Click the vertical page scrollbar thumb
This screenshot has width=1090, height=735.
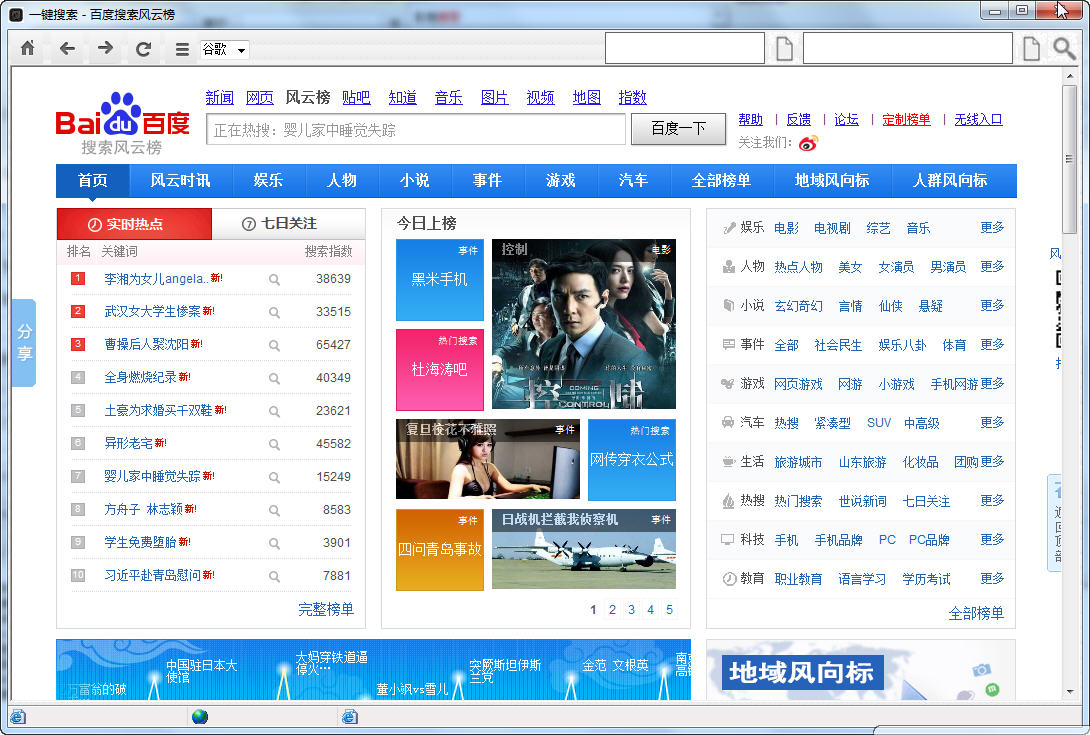pos(1069,160)
